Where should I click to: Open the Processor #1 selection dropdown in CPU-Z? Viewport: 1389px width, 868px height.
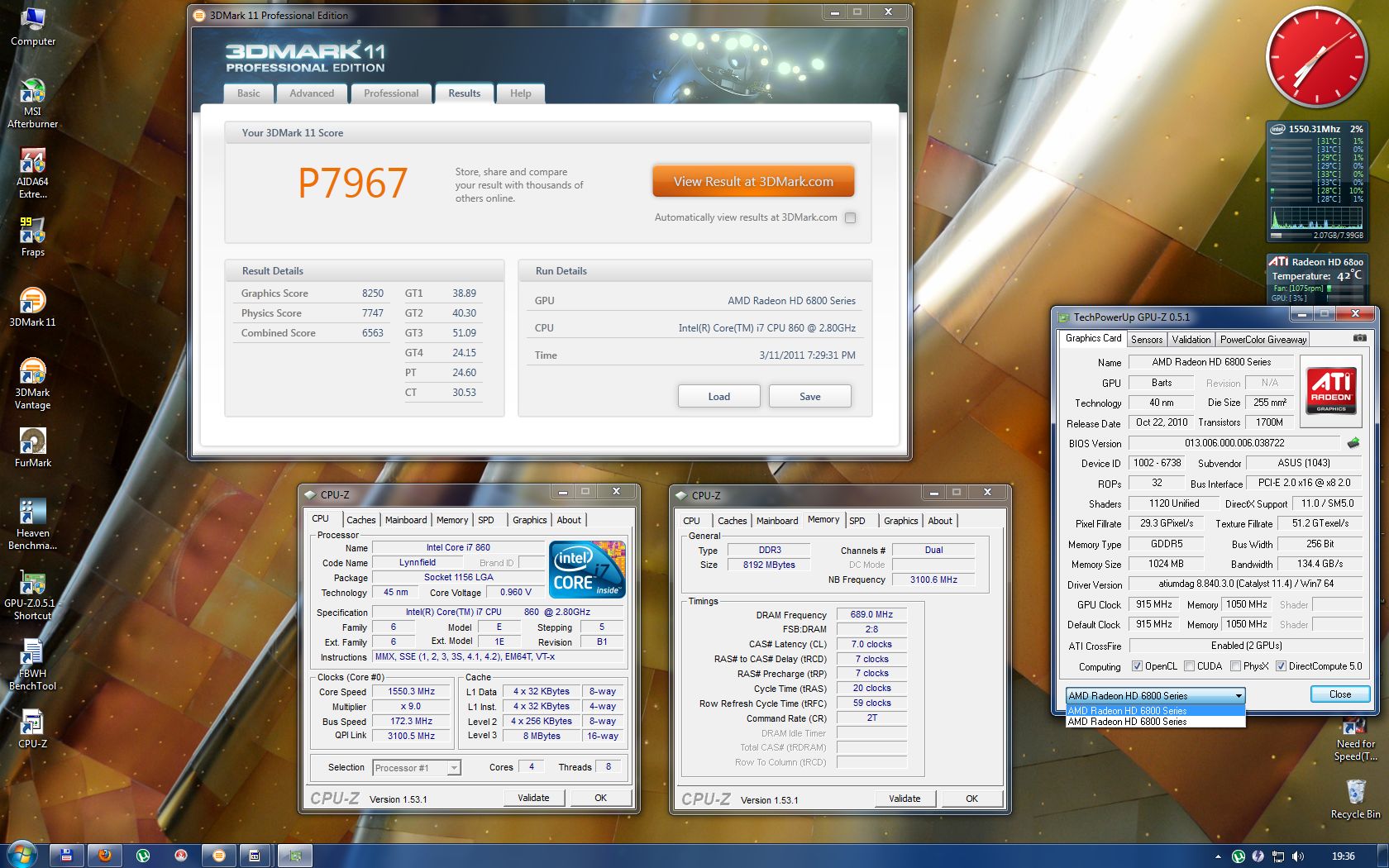click(x=416, y=768)
